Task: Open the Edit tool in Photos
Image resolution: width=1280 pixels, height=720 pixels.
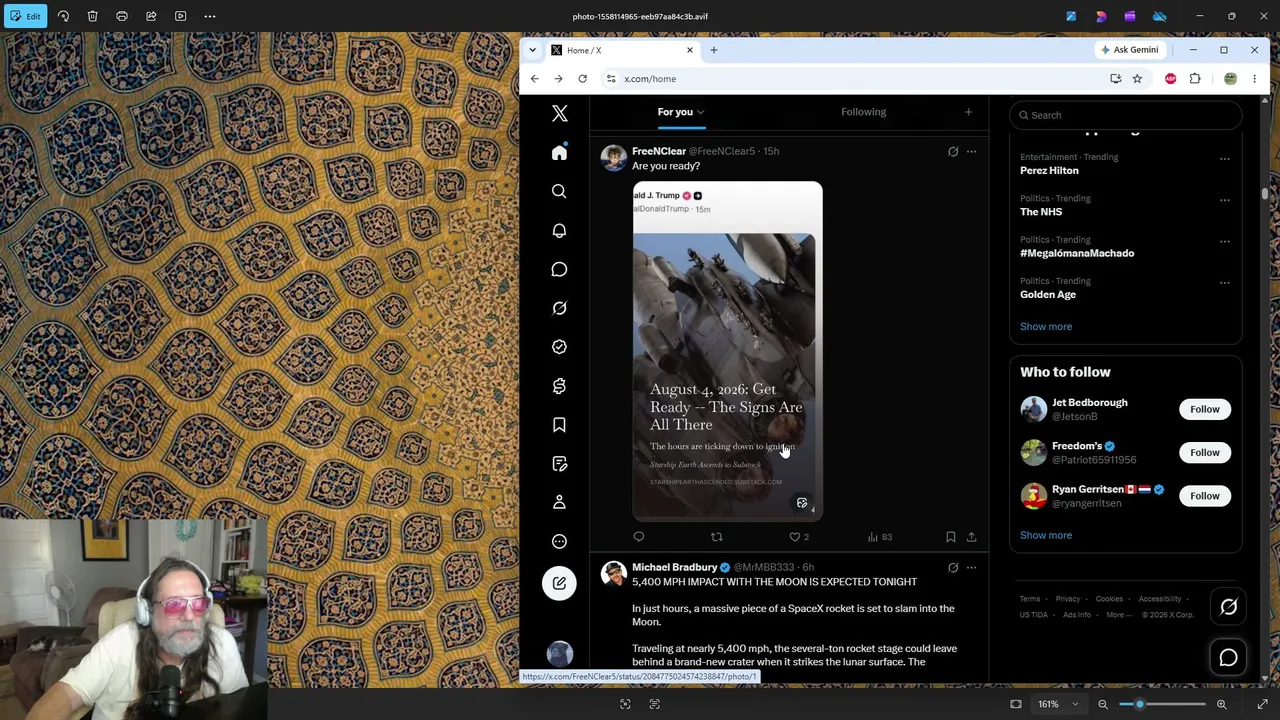Action: [25, 16]
